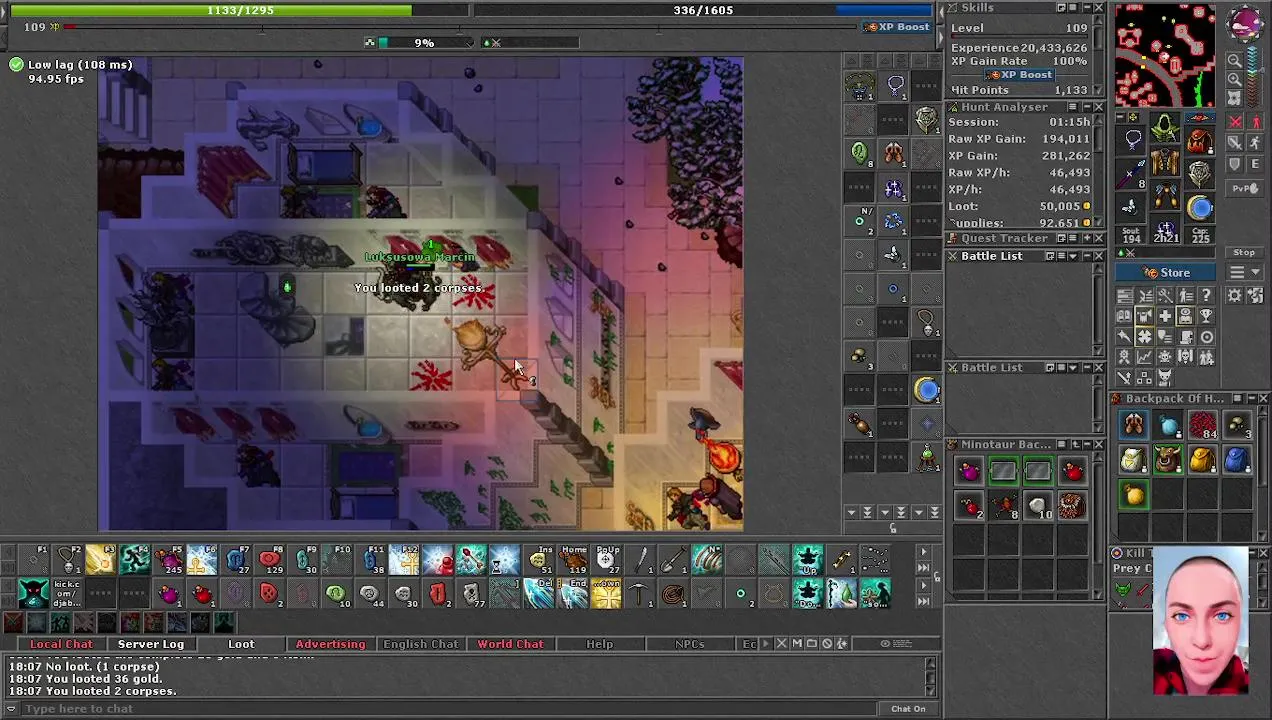Open the analytics line chart icon

pos(1145,356)
